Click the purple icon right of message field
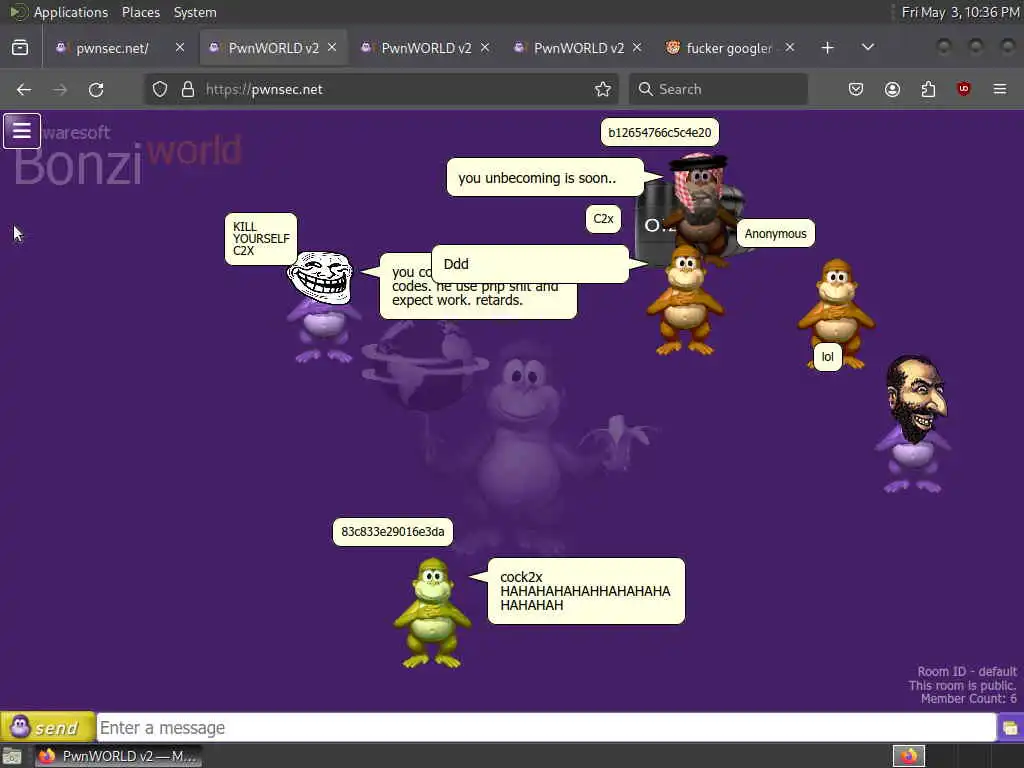1024x768 pixels. click(x=1010, y=728)
